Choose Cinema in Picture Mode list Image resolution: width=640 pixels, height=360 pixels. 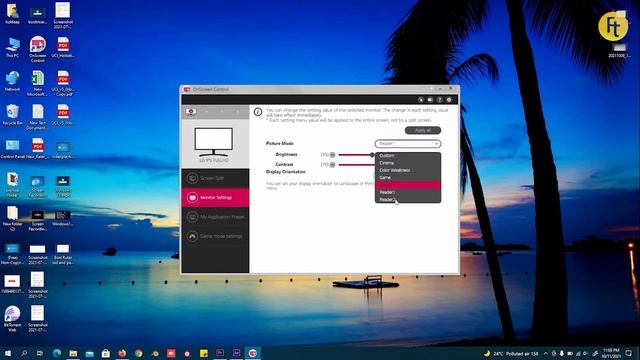point(408,163)
